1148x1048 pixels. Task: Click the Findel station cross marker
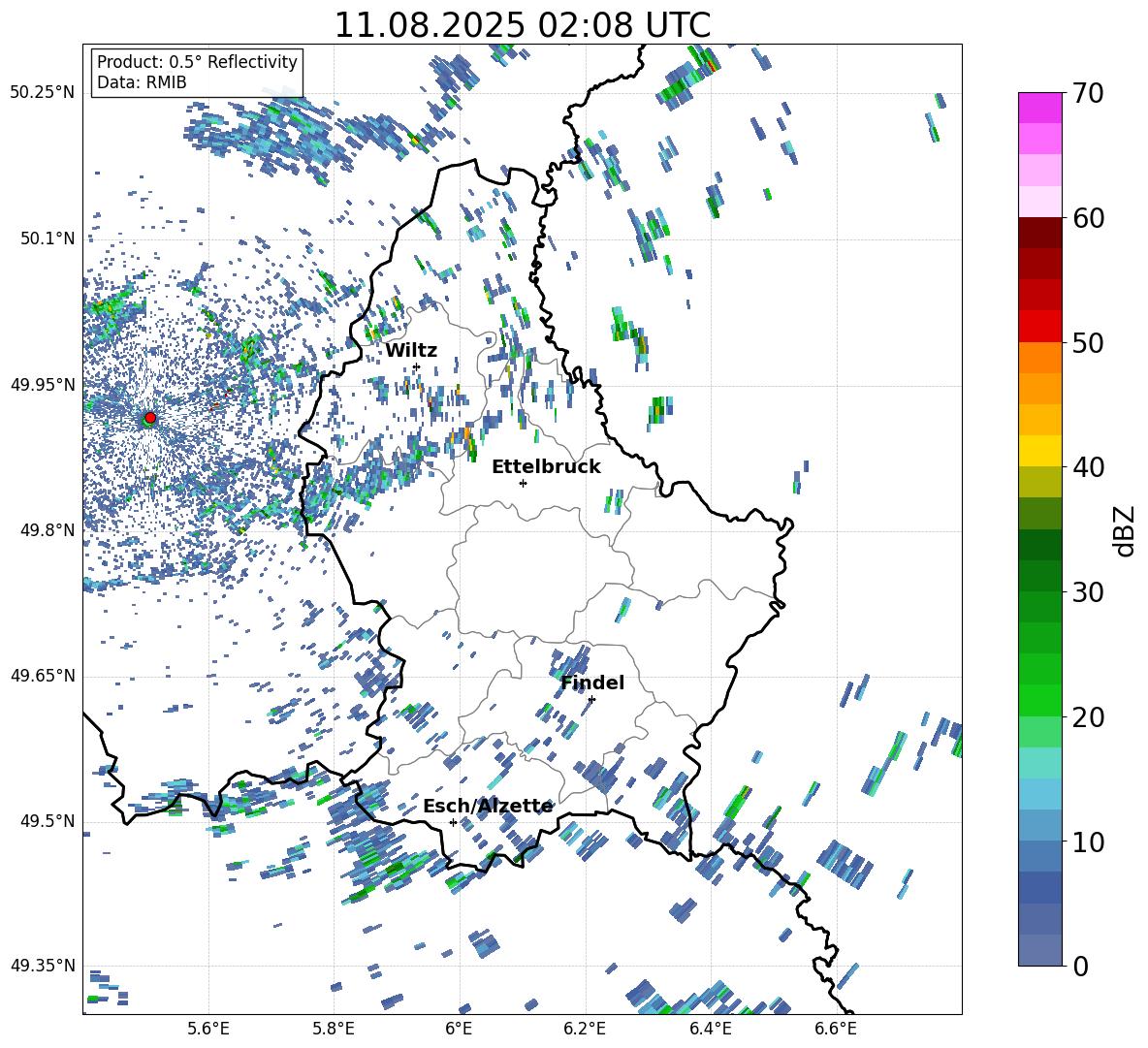[x=591, y=699]
